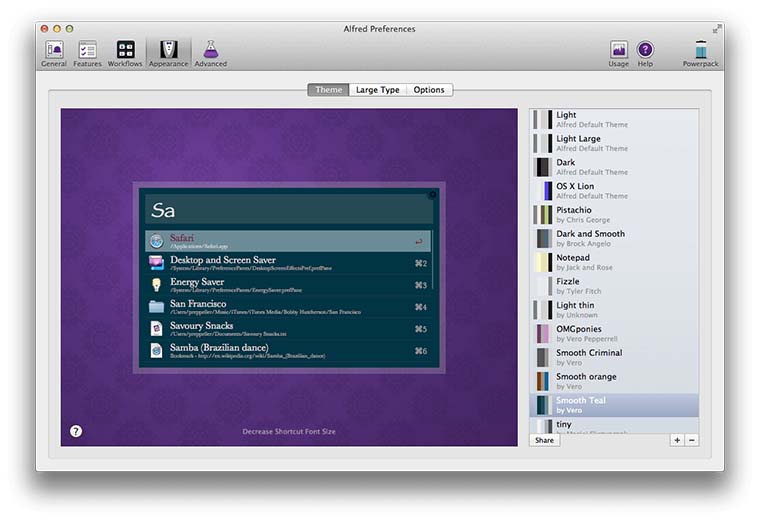The height and width of the screenshot is (521, 760).
Task: Click the ⌘2 shortcut label in preview
Action: pos(421,263)
